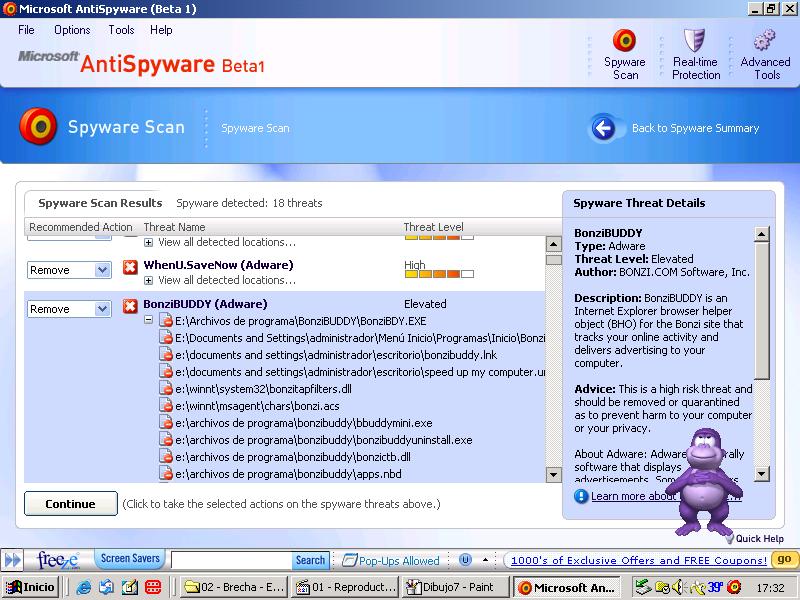Switch to 01 - Reproduct taskbar button
The image size is (800, 600).
click(x=345, y=587)
